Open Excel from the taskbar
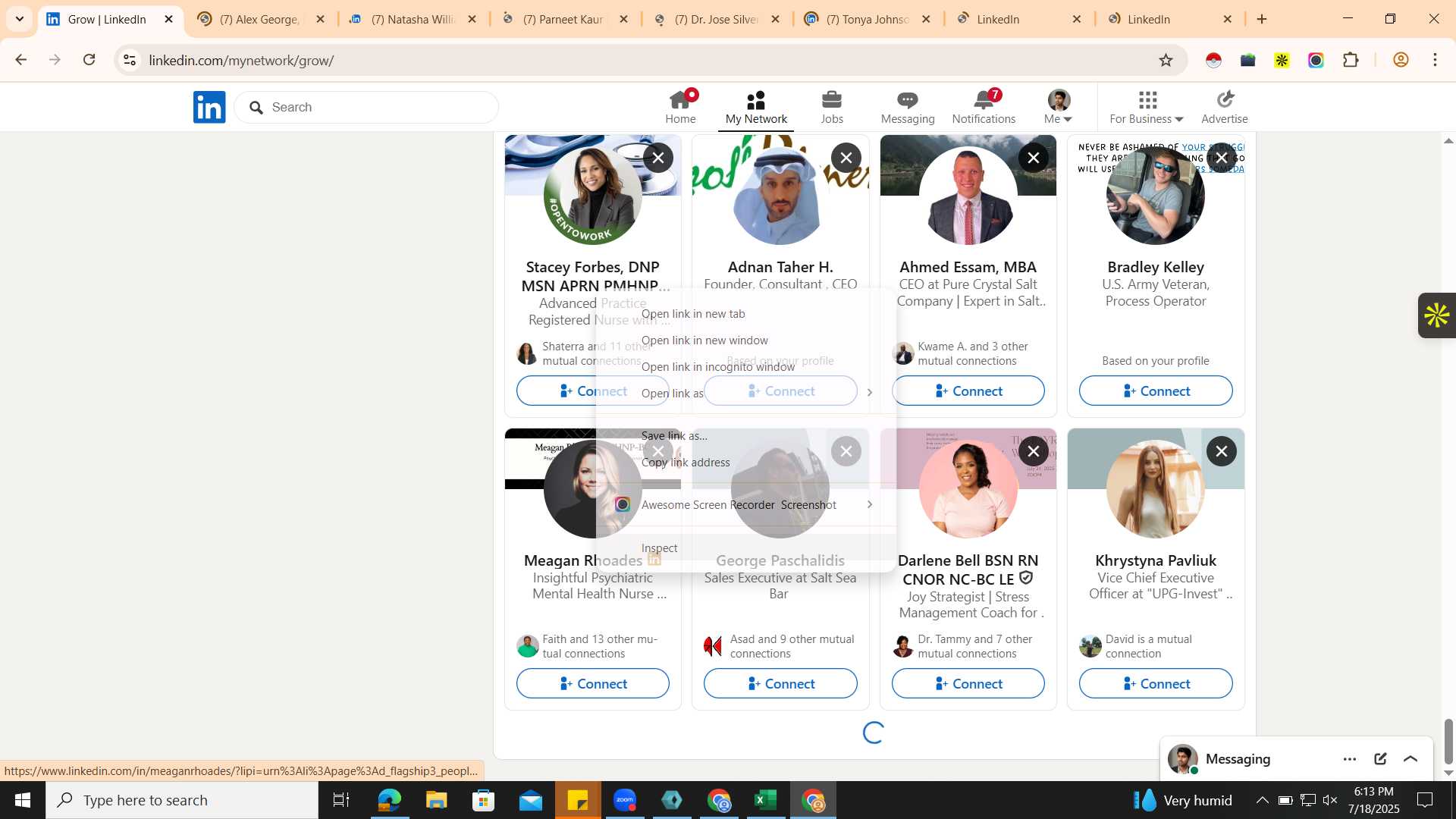This screenshot has width=1456, height=819. coord(766,800)
